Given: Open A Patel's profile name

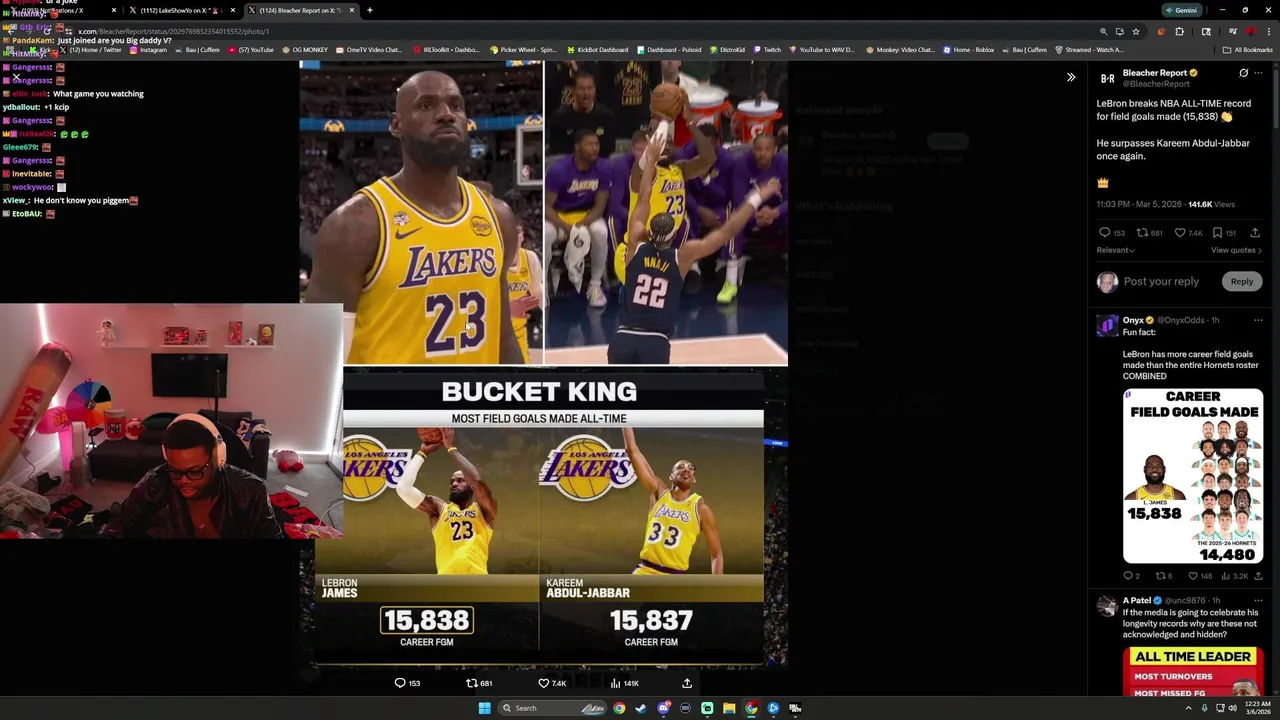Looking at the screenshot, I should [1136, 600].
